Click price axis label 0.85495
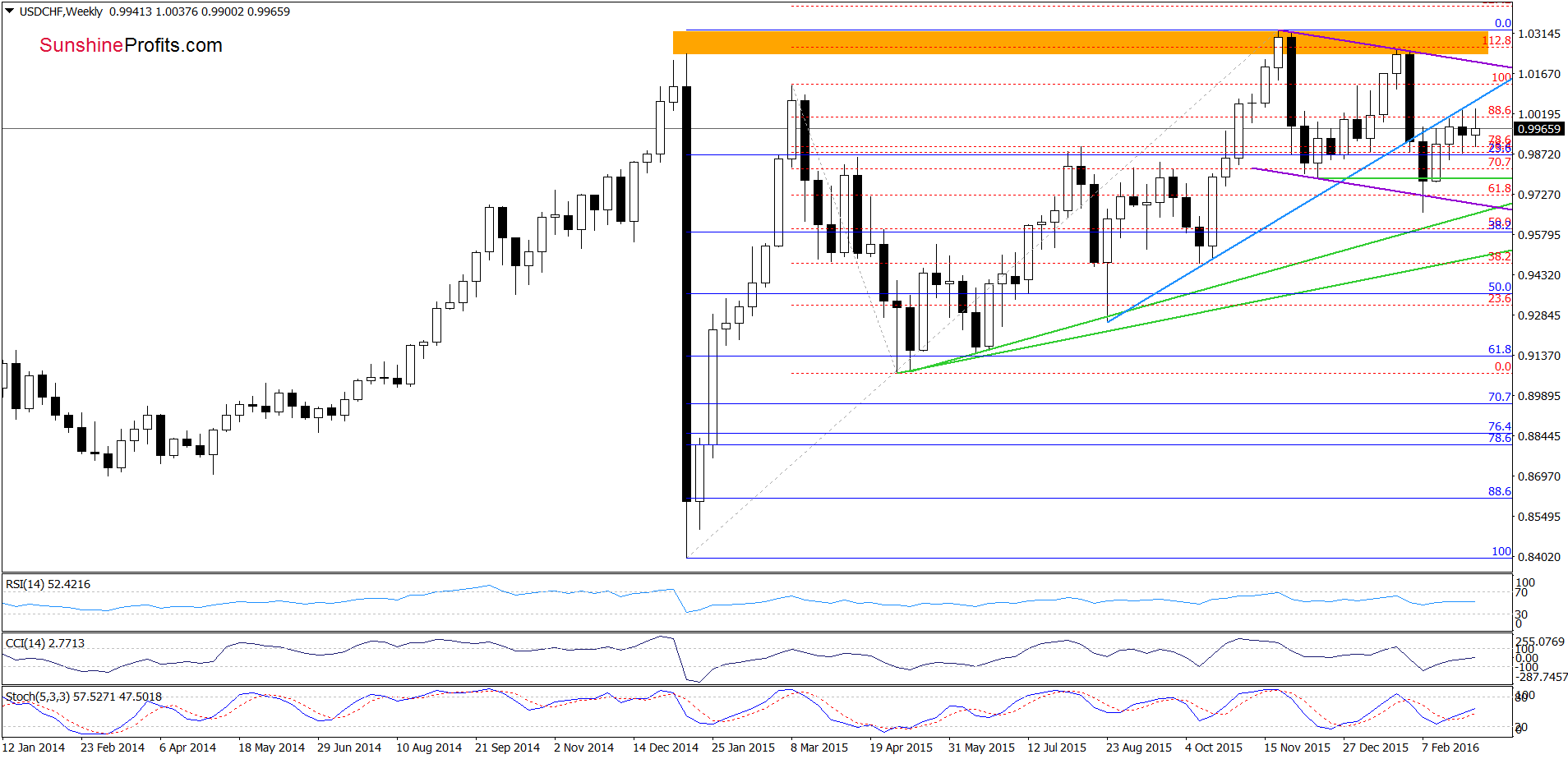 1539,517
